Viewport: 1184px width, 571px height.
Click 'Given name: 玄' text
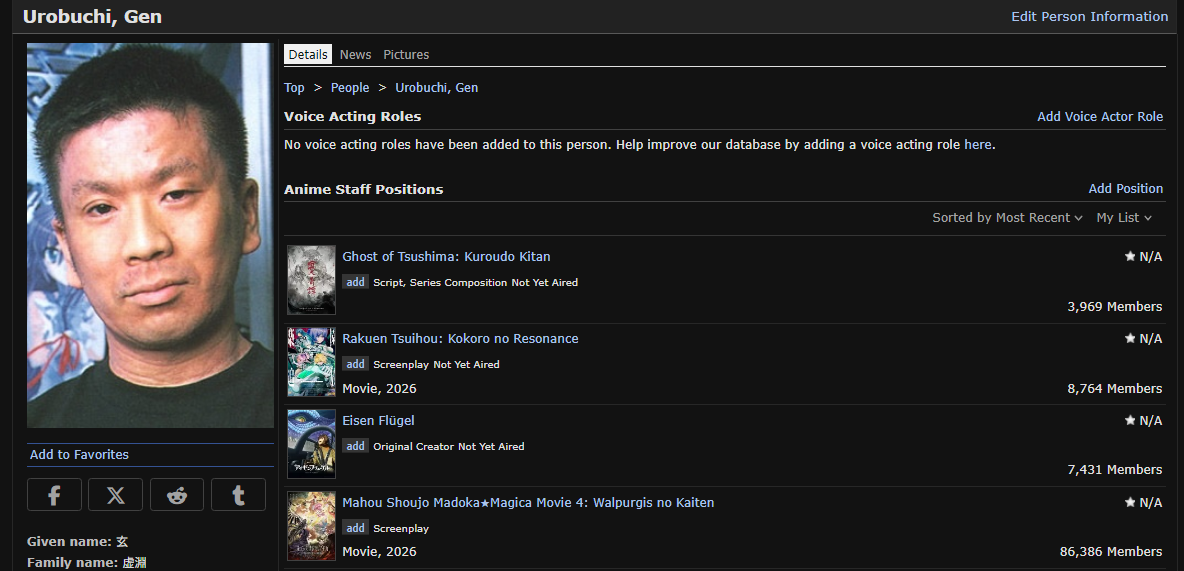(78, 542)
